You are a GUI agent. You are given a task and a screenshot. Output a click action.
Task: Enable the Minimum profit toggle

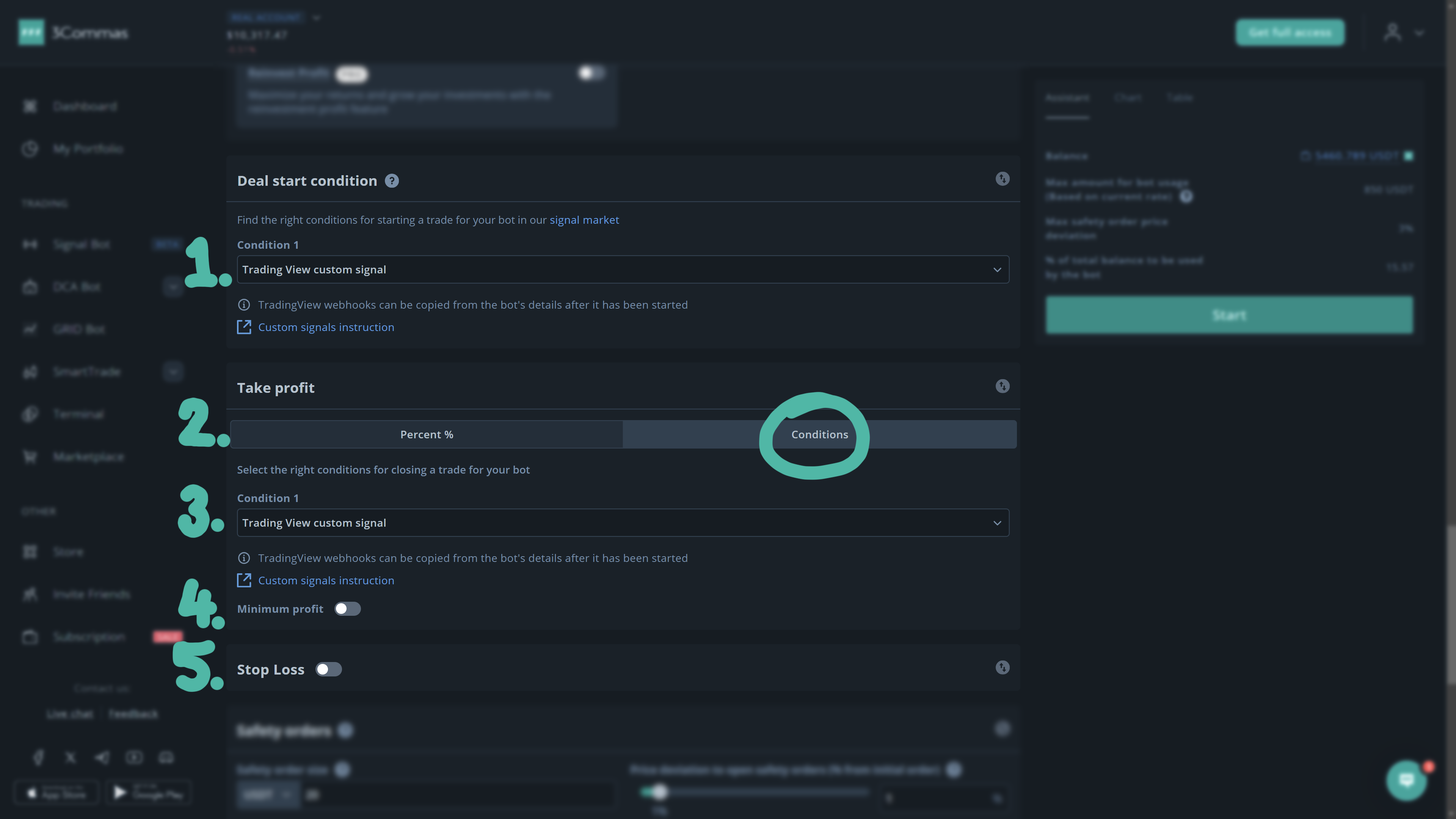coord(348,609)
